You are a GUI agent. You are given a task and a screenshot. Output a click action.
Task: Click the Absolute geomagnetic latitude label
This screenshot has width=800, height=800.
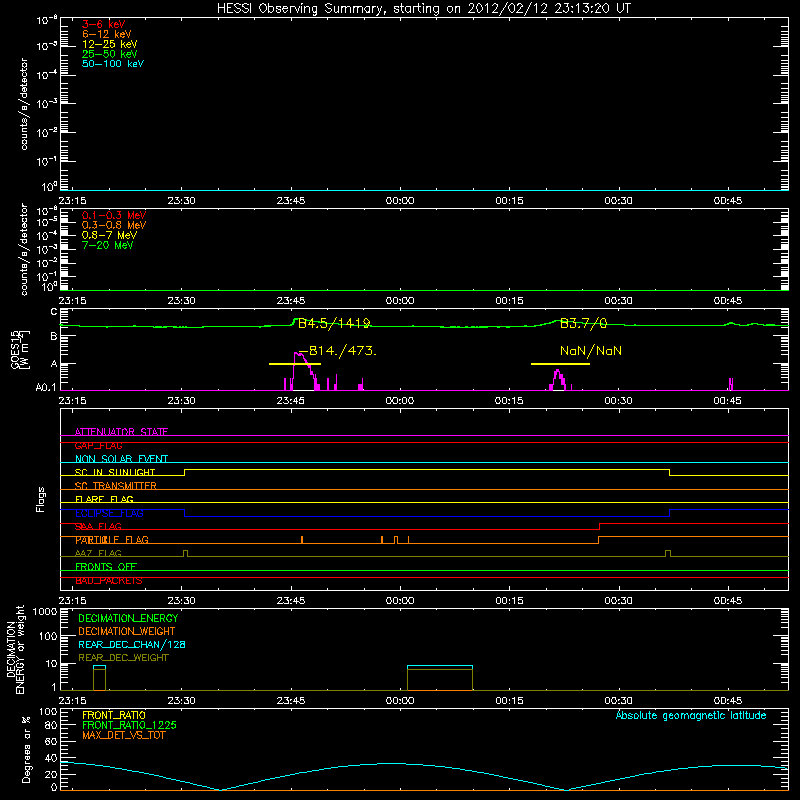coord(691,715)
